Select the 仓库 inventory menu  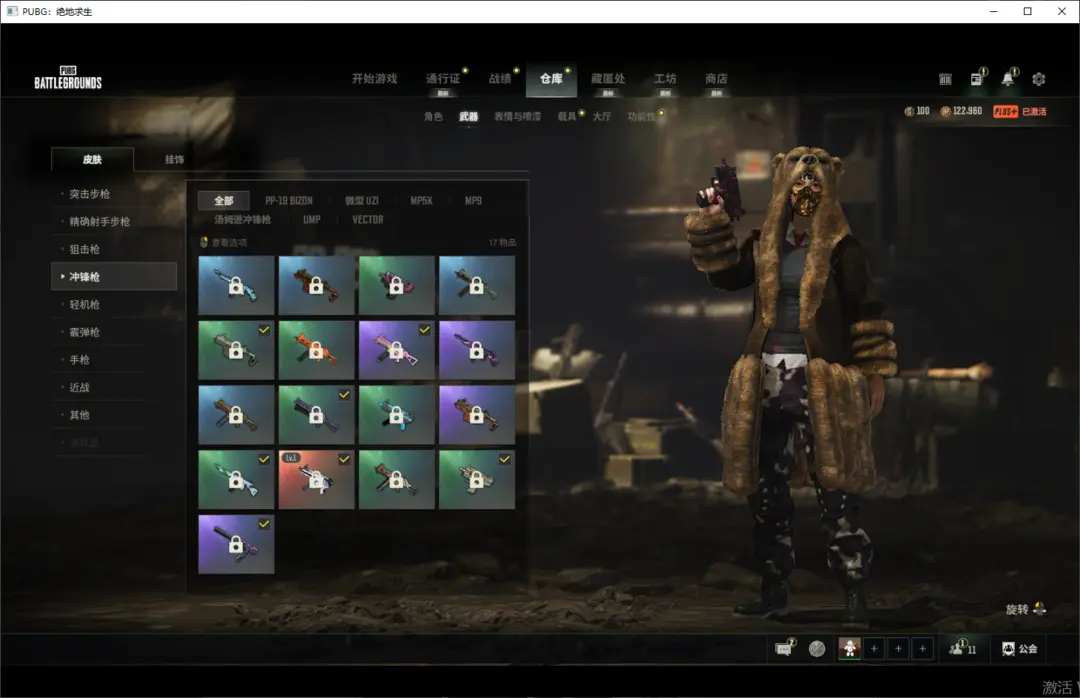551,79
